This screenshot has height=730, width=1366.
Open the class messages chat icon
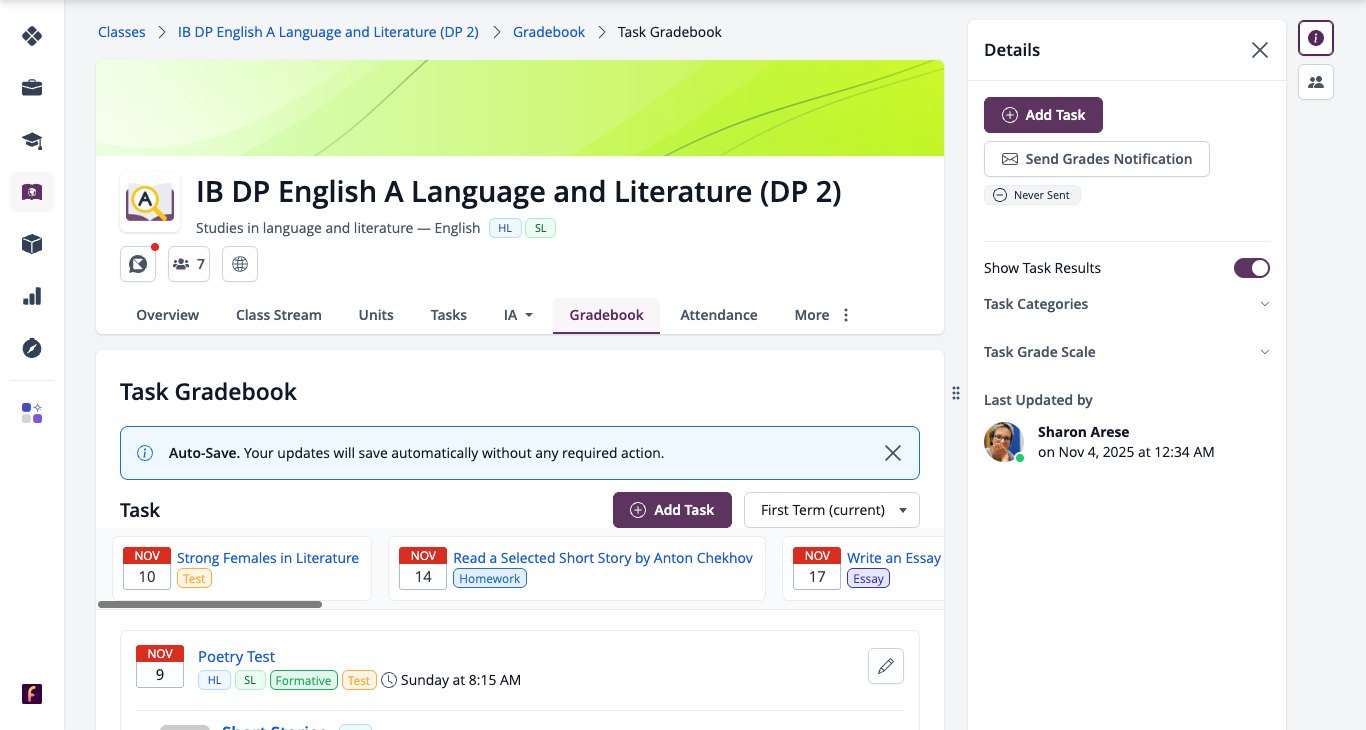tap(138, 264)
